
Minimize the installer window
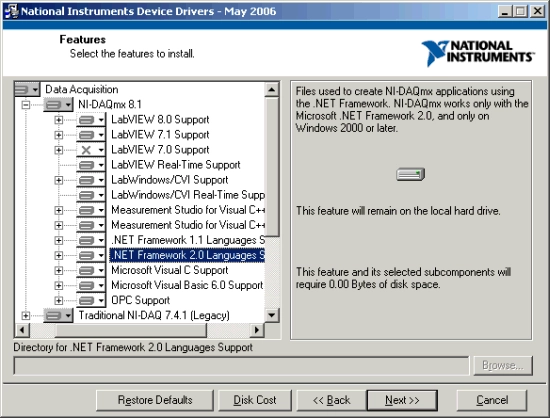[505, 12]
